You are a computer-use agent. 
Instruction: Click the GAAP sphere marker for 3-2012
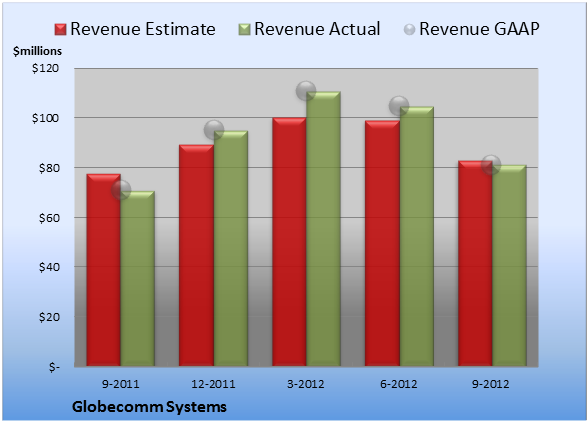pos(306,91)
